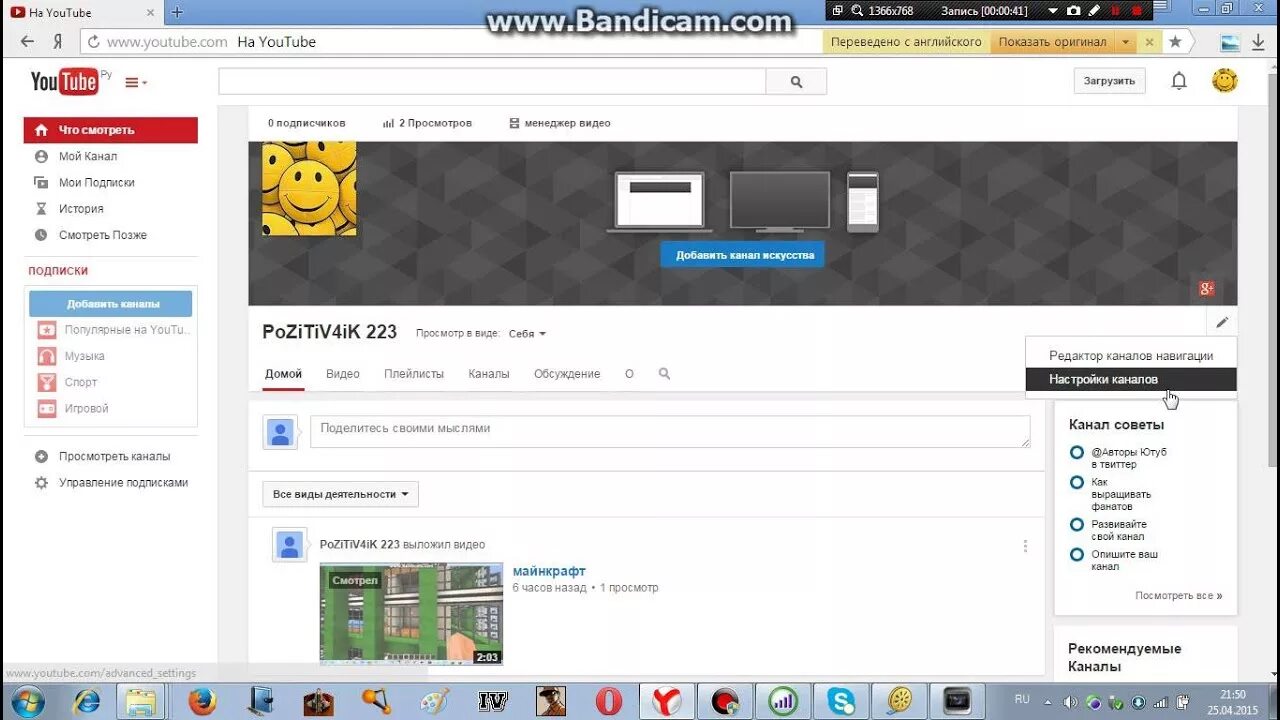1280x720 pixels.
Task: Switch to the Видео tab
Action: point(343,374)
